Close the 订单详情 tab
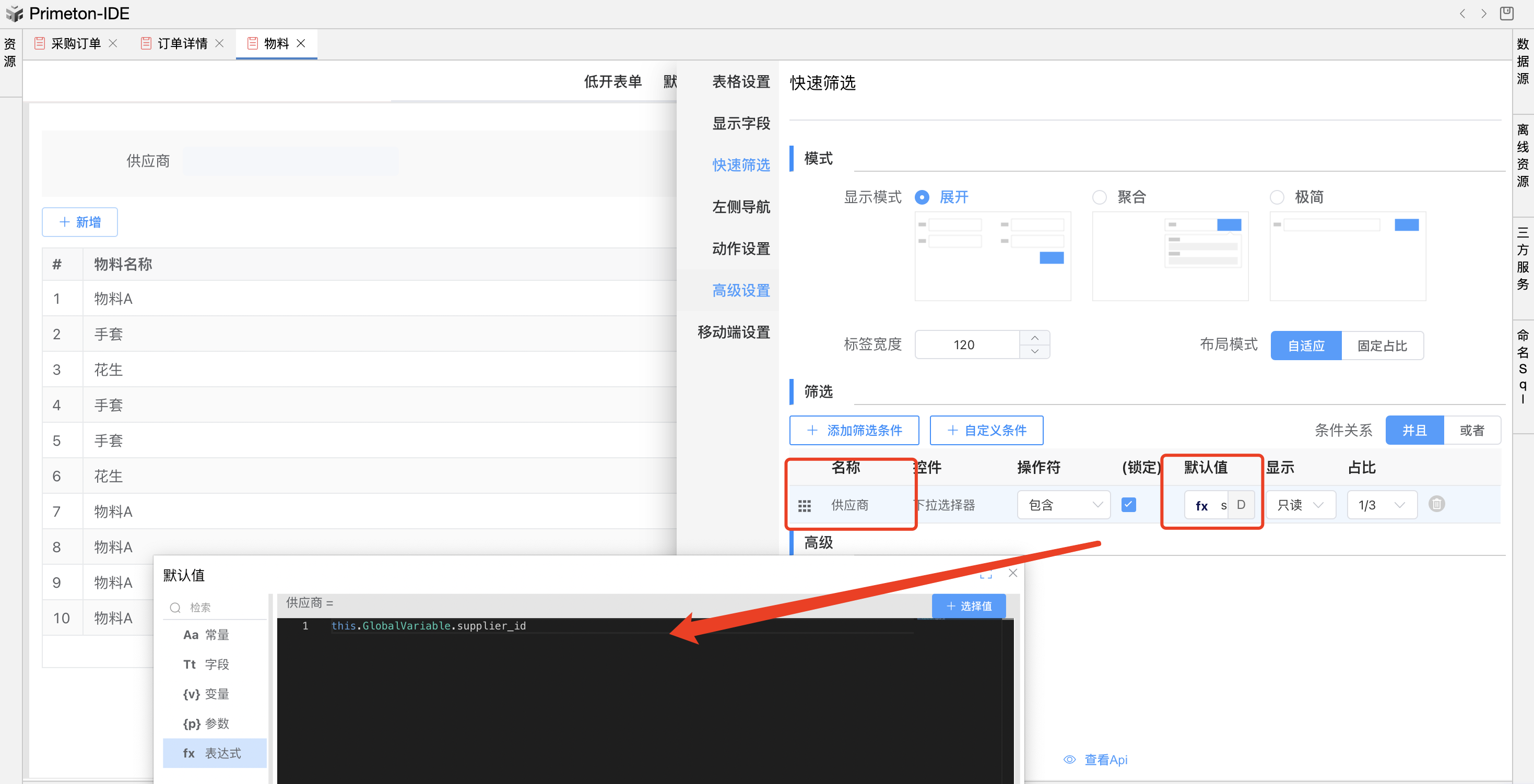Screen dimensions: 1534x784 219,43
